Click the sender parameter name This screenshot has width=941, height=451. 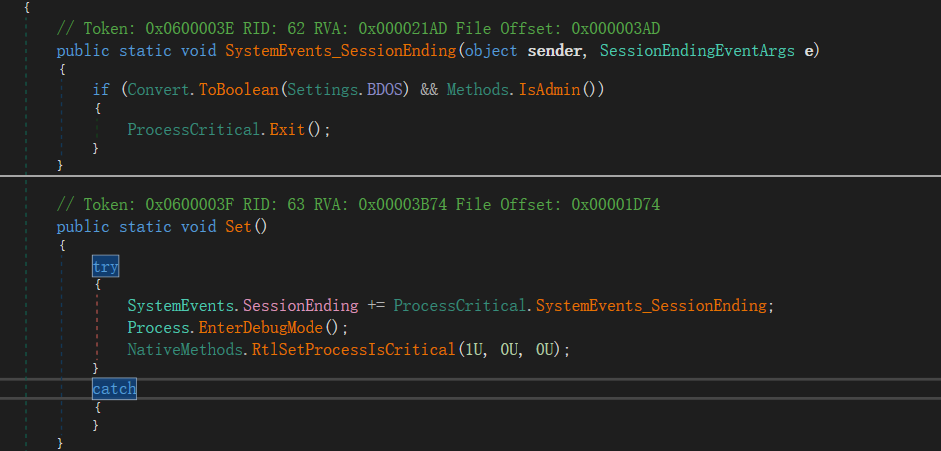tap(555, 51)
